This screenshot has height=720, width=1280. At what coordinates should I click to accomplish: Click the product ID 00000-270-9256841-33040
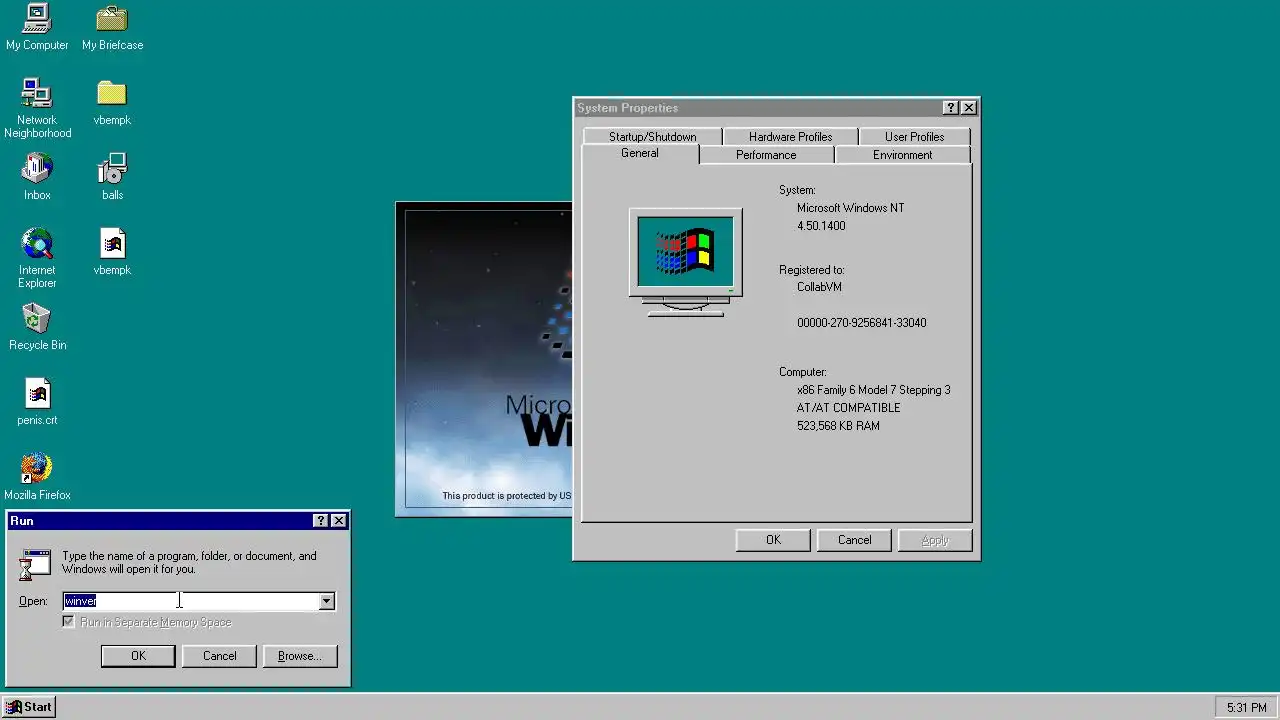(861, 323)
